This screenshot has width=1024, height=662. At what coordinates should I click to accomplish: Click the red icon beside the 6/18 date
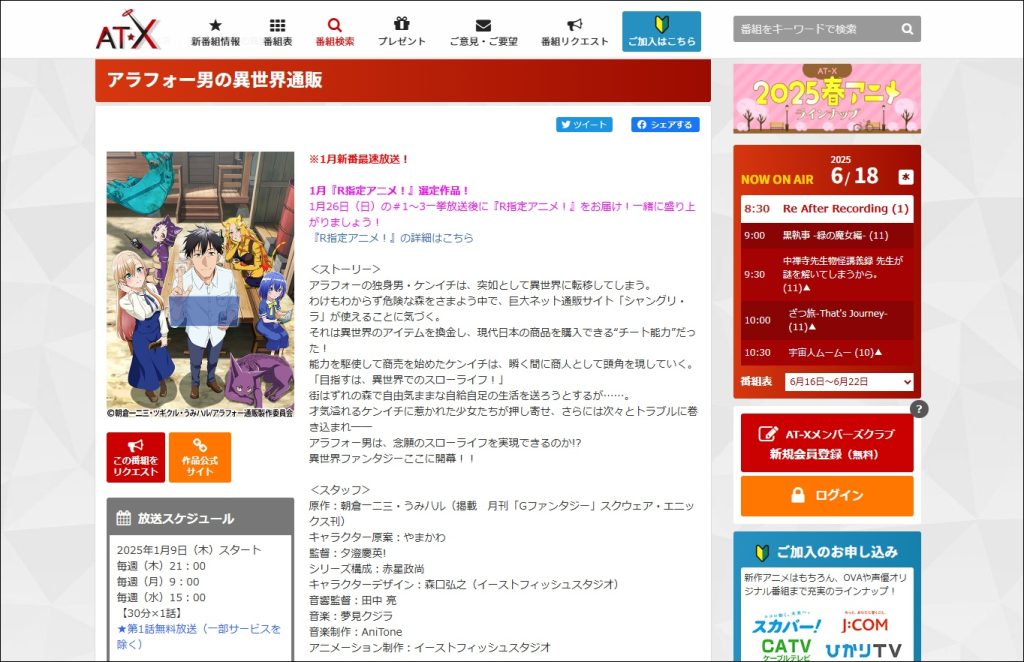tap(906, 175)
